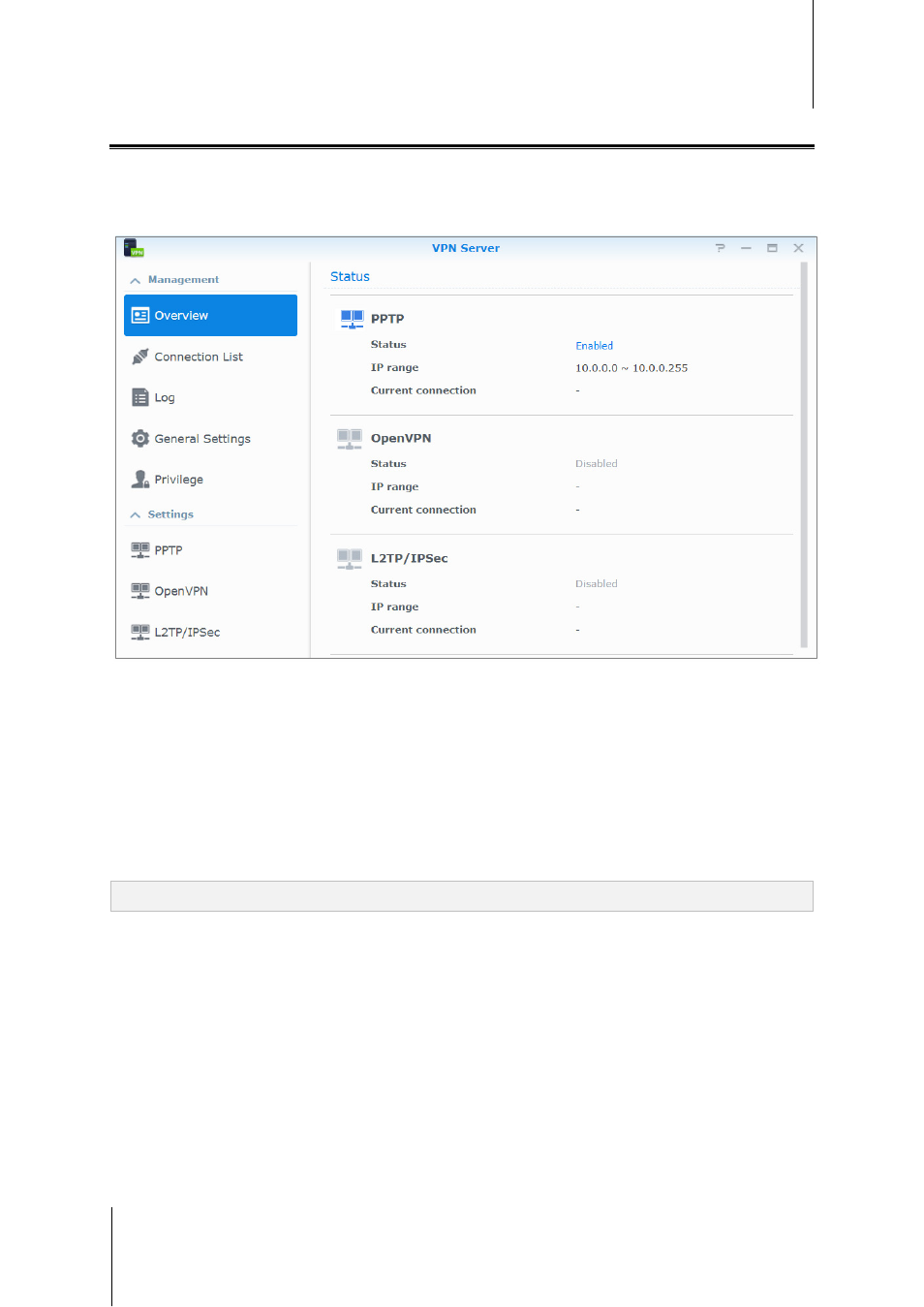This screenshot has width=924, height=1307.
Task: Collapse the Settings section chevron
Action: tap(136, 514)
